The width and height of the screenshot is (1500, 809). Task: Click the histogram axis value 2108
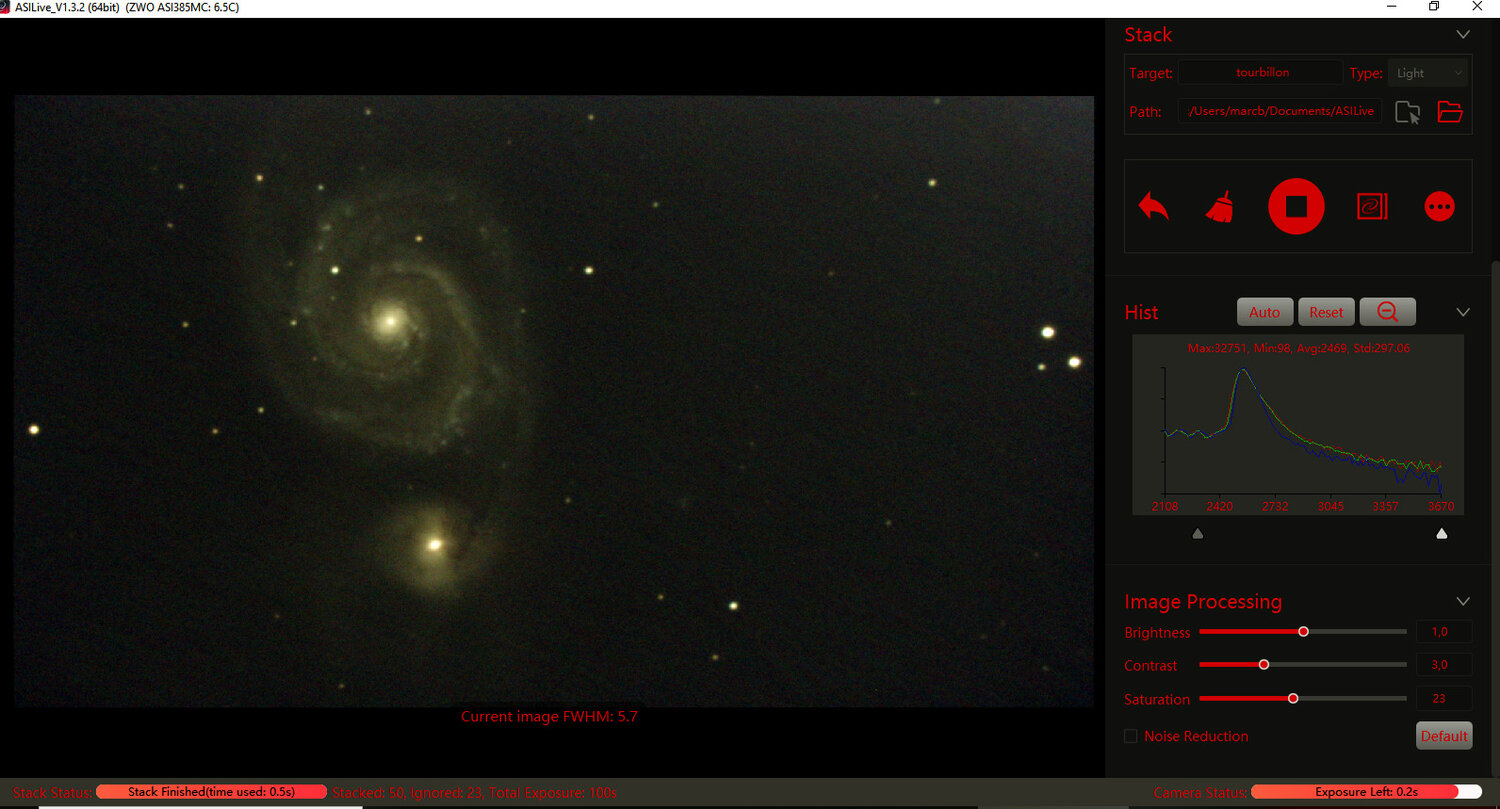tap(1165, 506)
